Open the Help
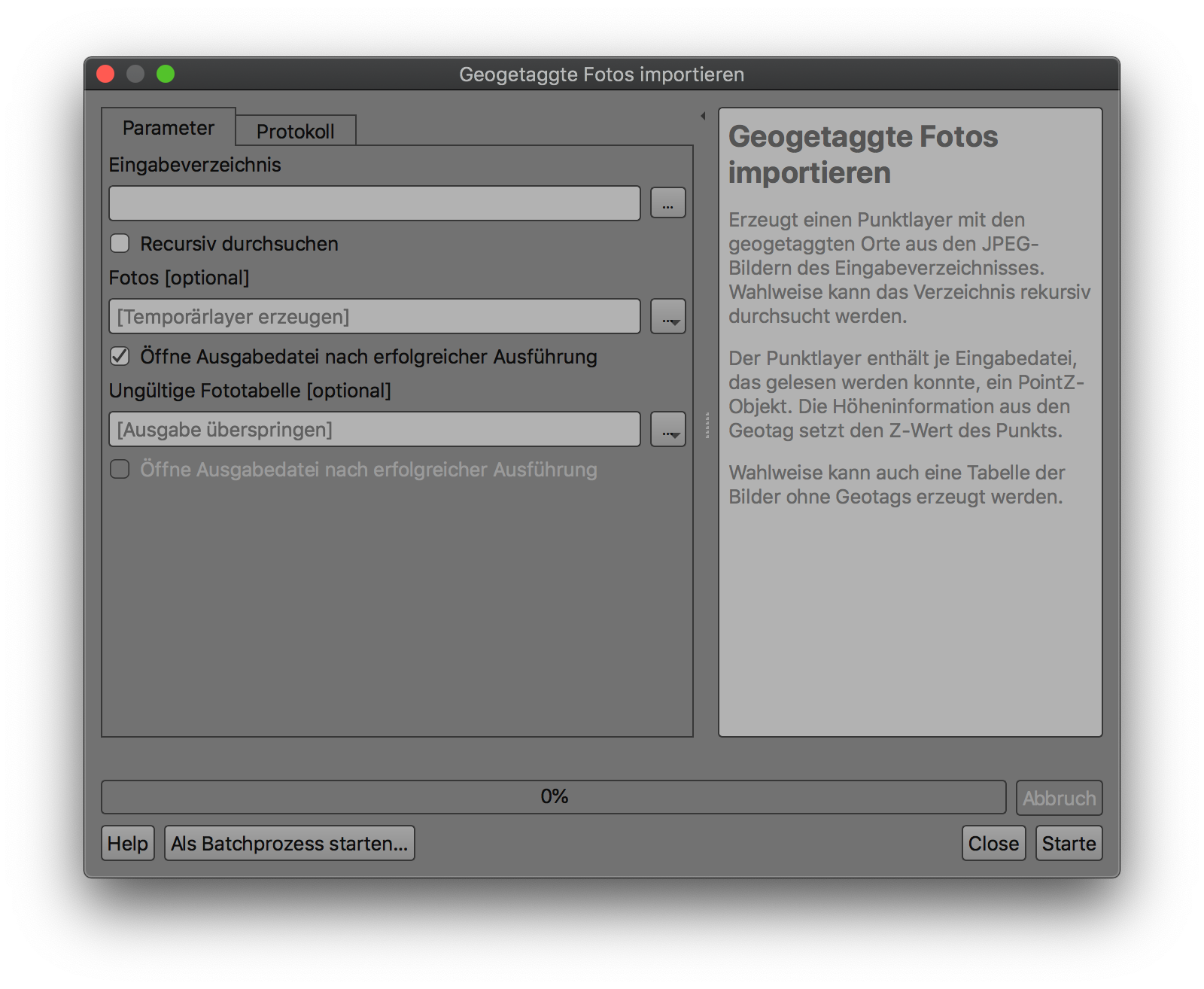Viewport: 1204px width, 989px height. (128, 843)
